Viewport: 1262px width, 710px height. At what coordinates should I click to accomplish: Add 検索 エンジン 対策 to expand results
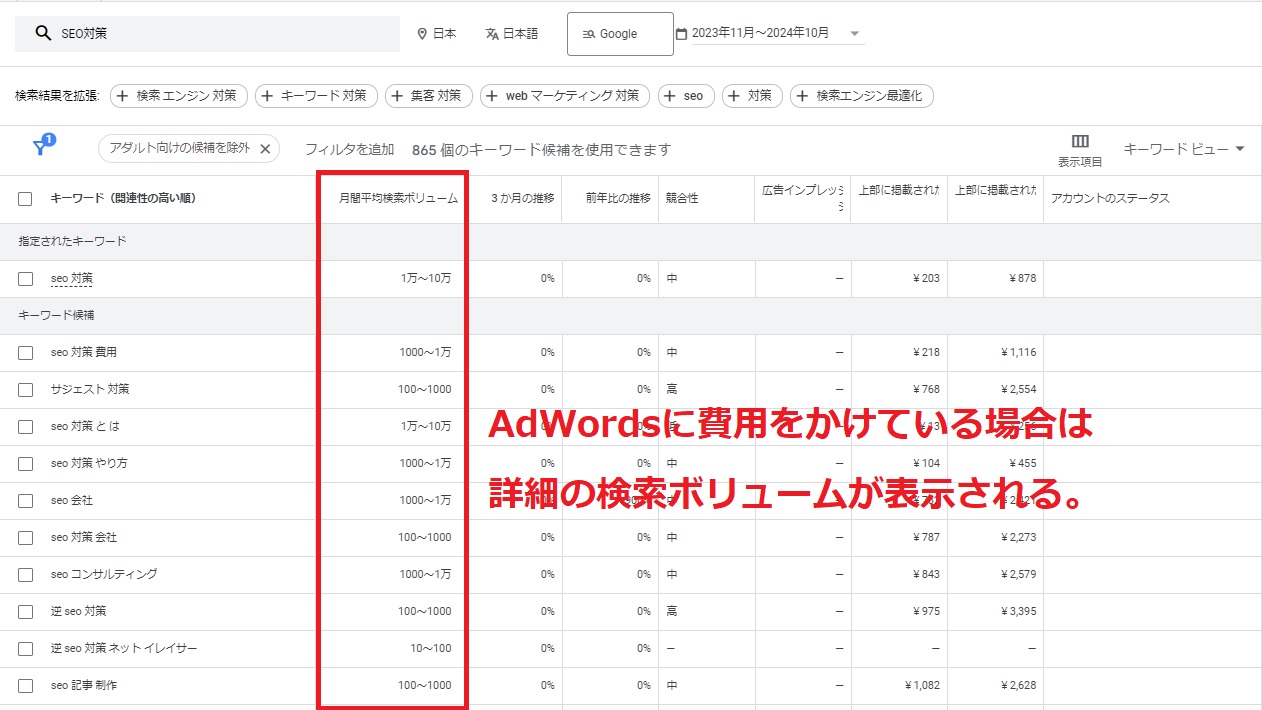[178, 96]
